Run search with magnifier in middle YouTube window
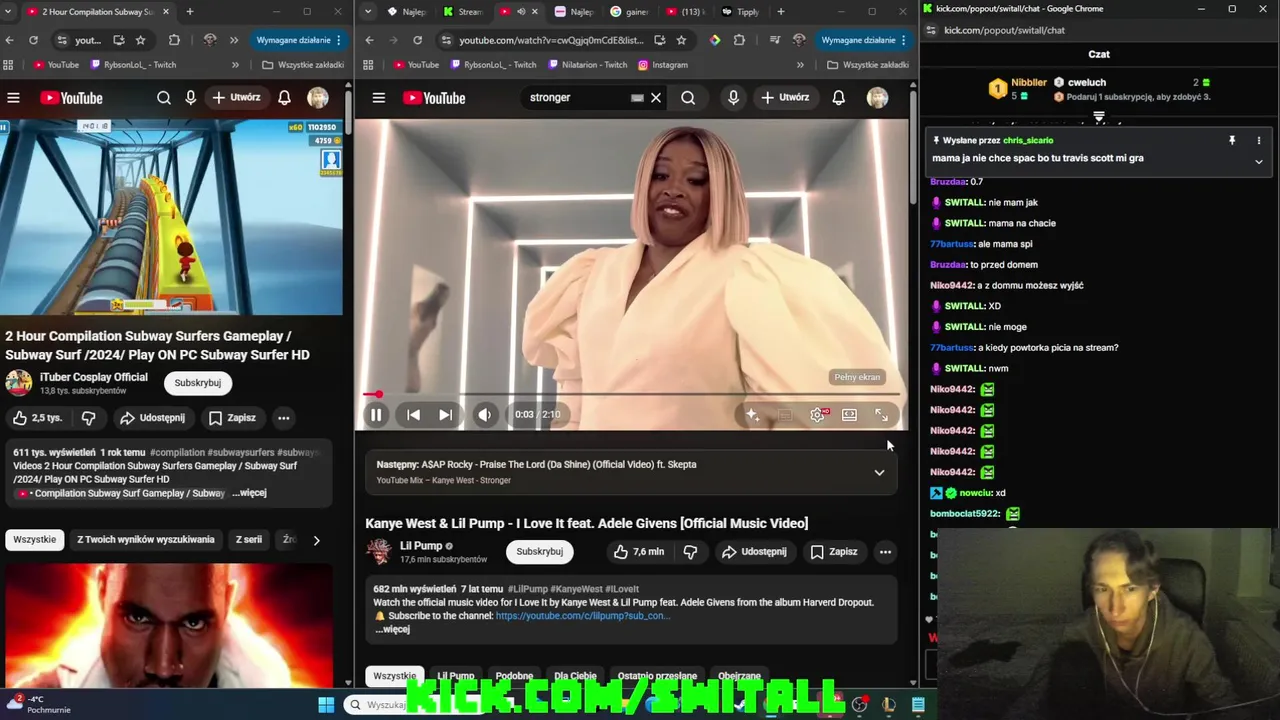This screenshot has width=1280, height=720. (x=688, y=98)
